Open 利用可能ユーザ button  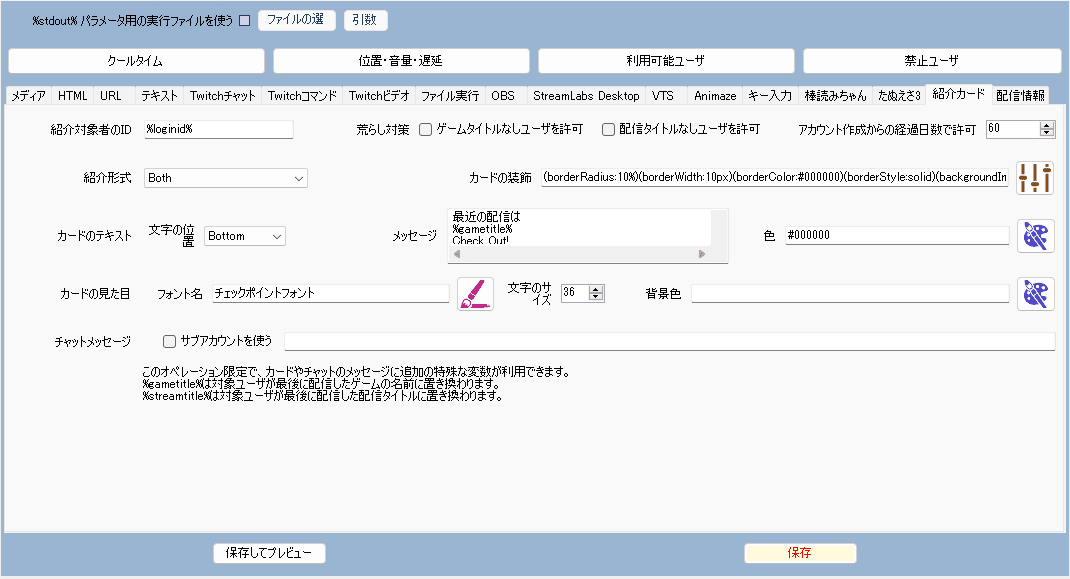[x=666, y=61]
